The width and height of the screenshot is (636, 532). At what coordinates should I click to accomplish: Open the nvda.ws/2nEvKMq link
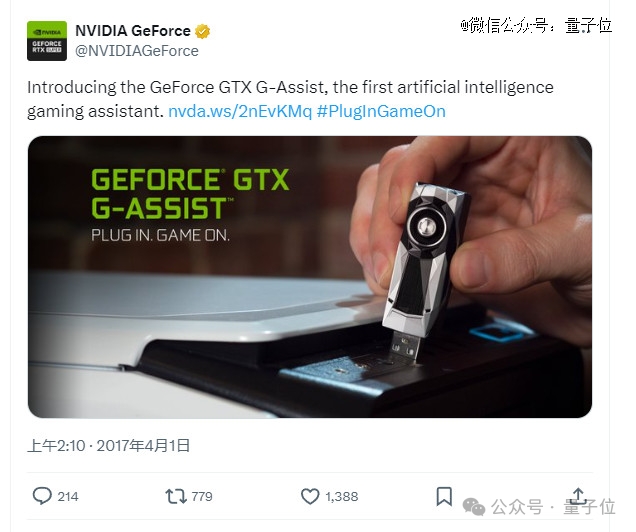pos(240,111)
